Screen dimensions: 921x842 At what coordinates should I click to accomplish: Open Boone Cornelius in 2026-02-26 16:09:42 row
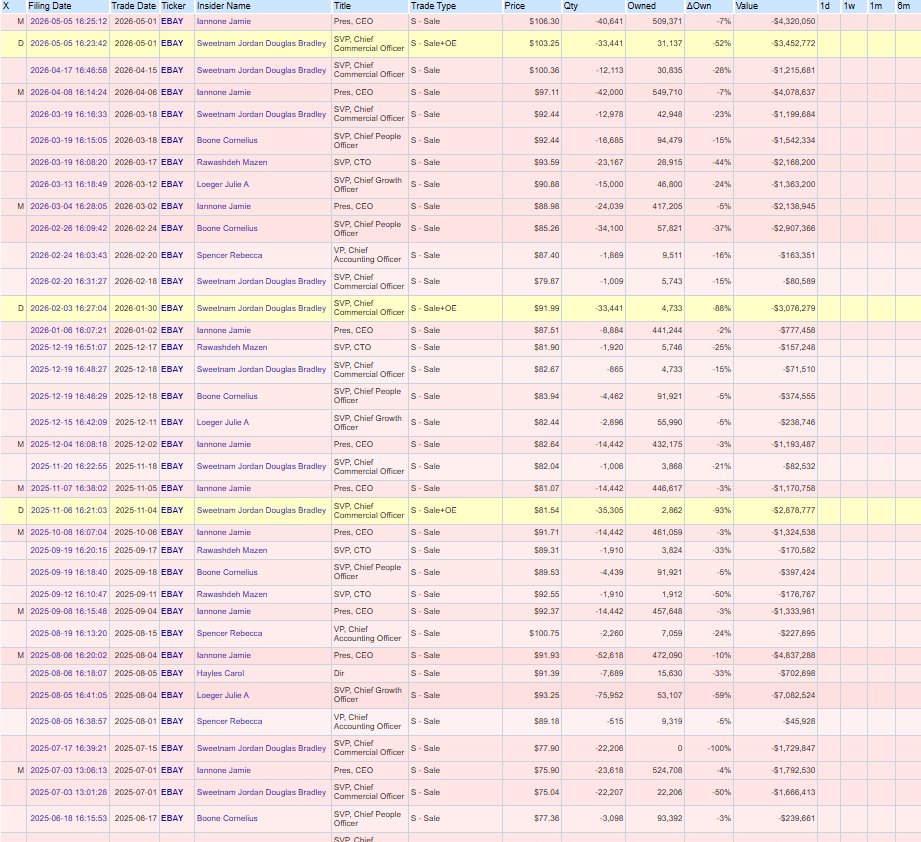[227, 228]
